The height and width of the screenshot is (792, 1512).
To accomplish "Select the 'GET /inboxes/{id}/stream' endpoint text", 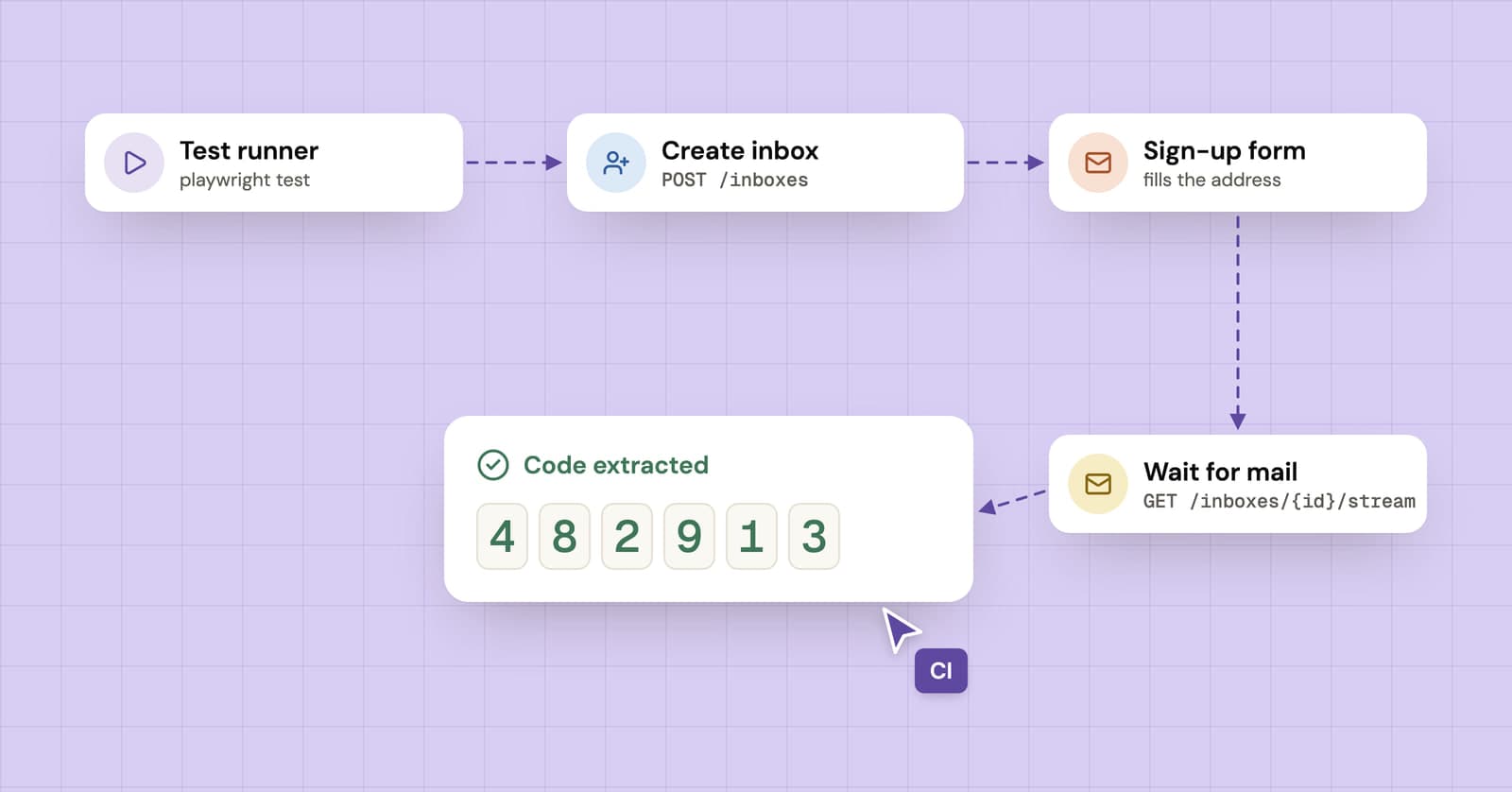I will (1280, 501).
